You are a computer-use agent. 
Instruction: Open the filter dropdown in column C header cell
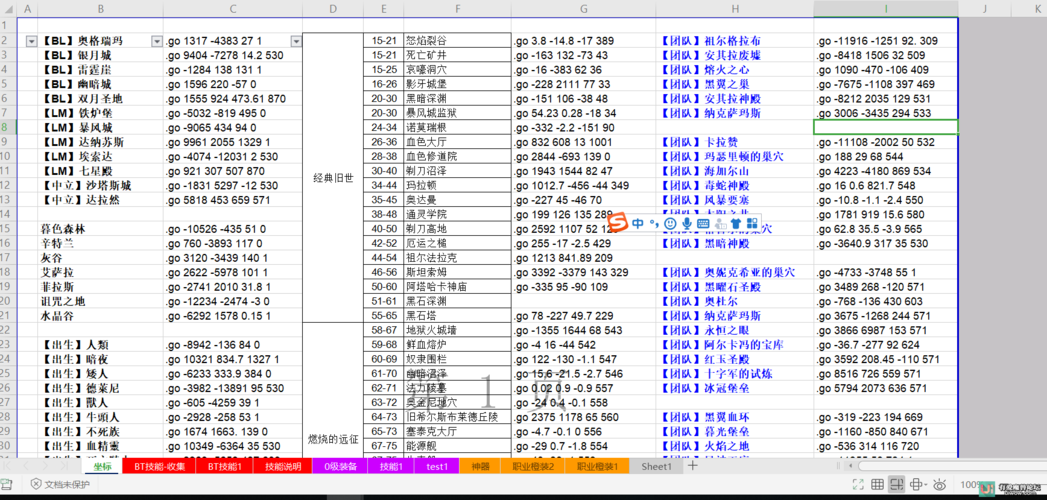[295, 41]
